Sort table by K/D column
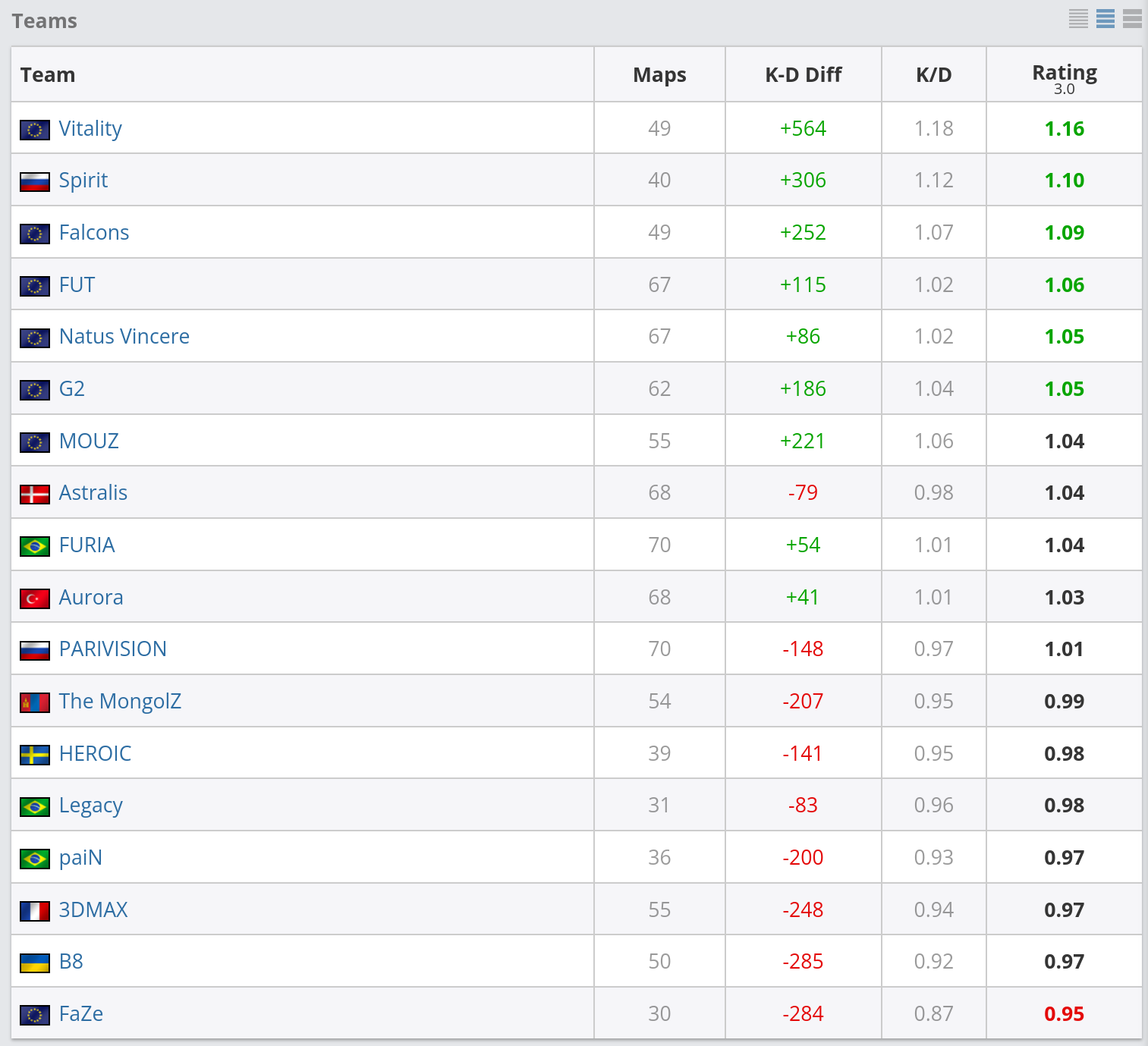Screen dimensions: 1148x1046 coord(934,74)
